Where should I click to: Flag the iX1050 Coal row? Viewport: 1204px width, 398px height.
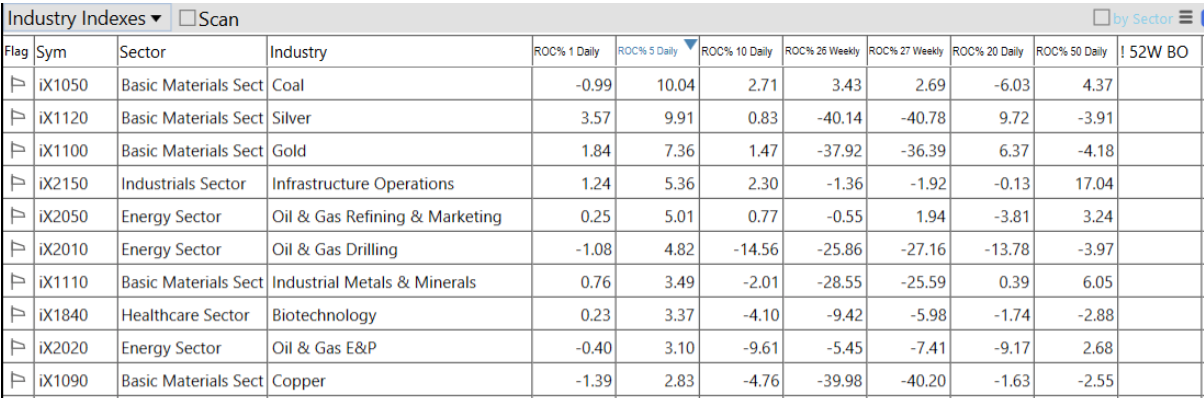17,85
